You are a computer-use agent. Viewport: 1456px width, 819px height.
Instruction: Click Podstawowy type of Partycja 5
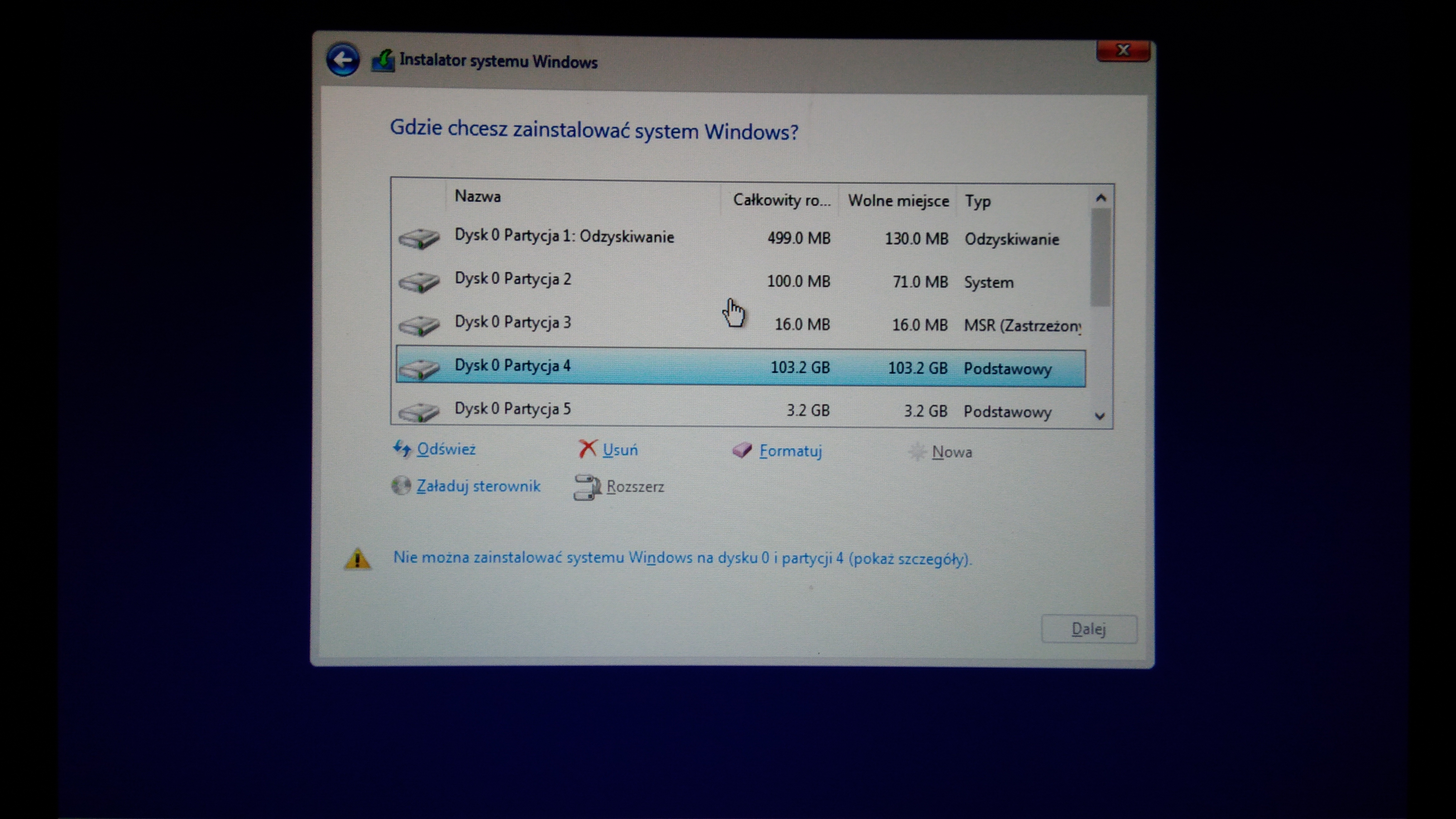point(1008,412)
